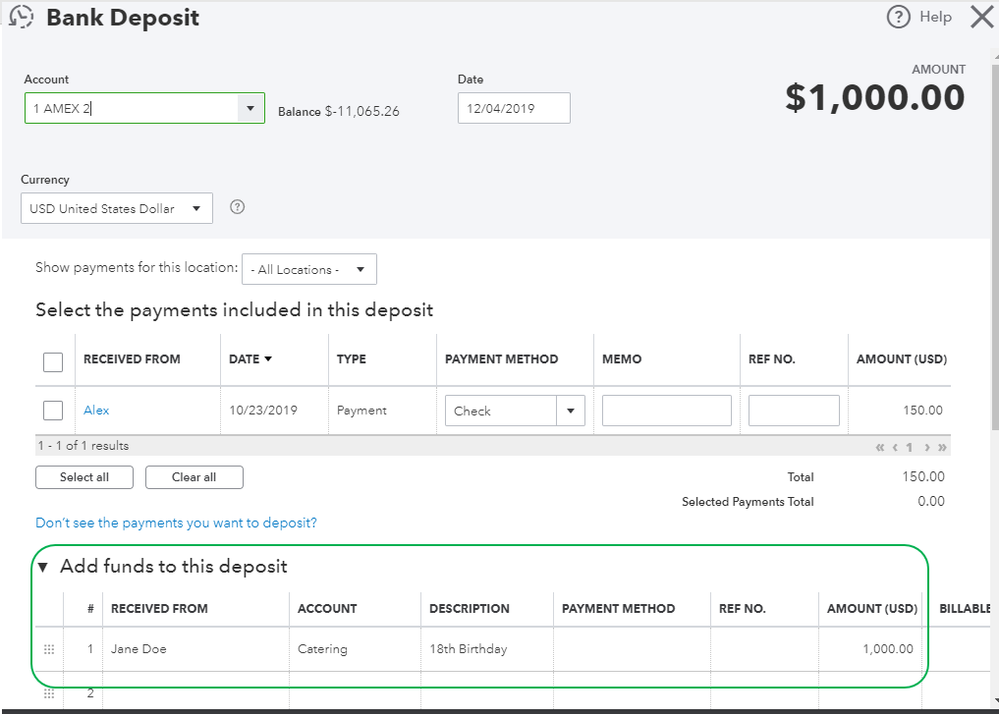999x714 pixels.
Task: Click the Help question mark icon
Action: click(x=900, y=17)
